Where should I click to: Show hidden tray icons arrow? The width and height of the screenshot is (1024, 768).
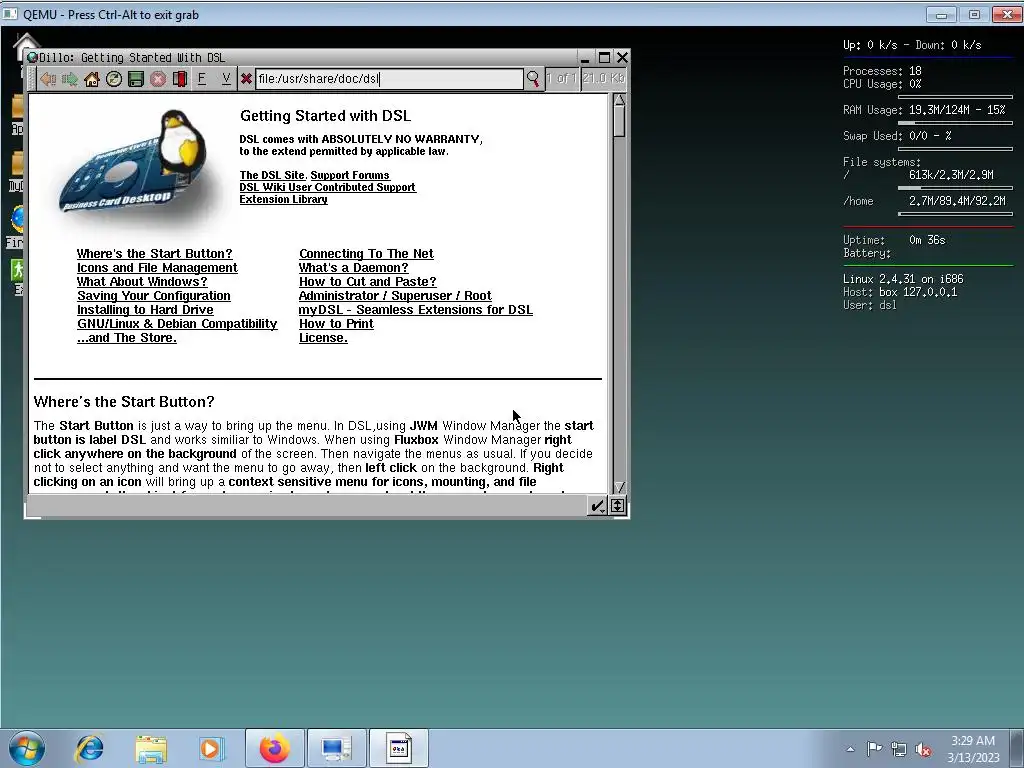(x=850, y=749)
